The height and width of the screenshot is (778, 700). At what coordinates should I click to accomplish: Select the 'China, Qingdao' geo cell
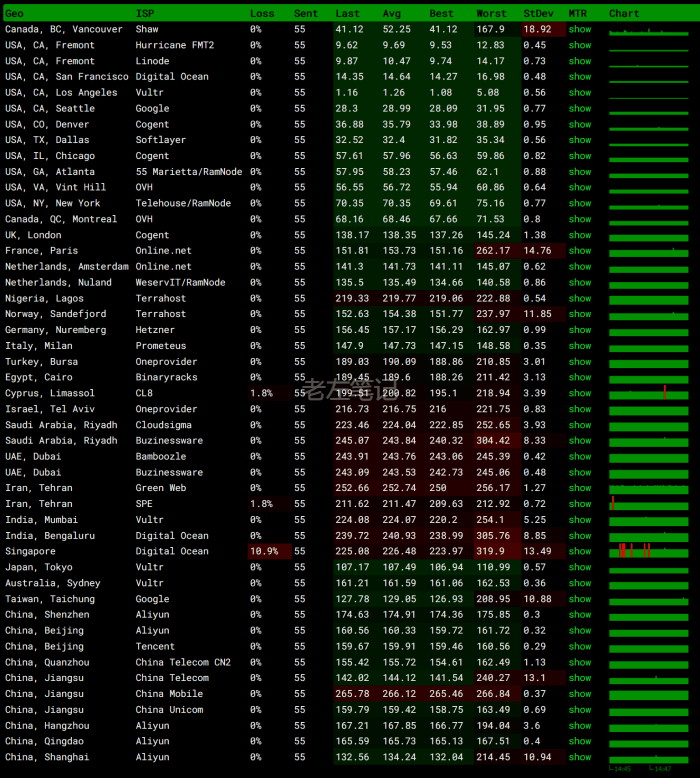tap(44, 741)
